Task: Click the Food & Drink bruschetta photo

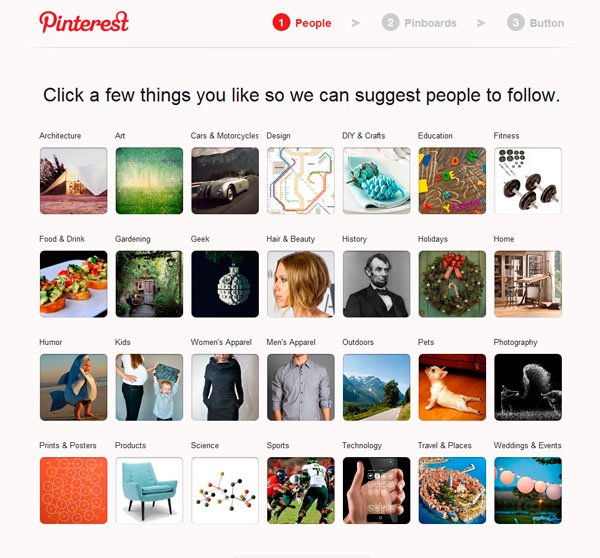Action: pos(73,284)
